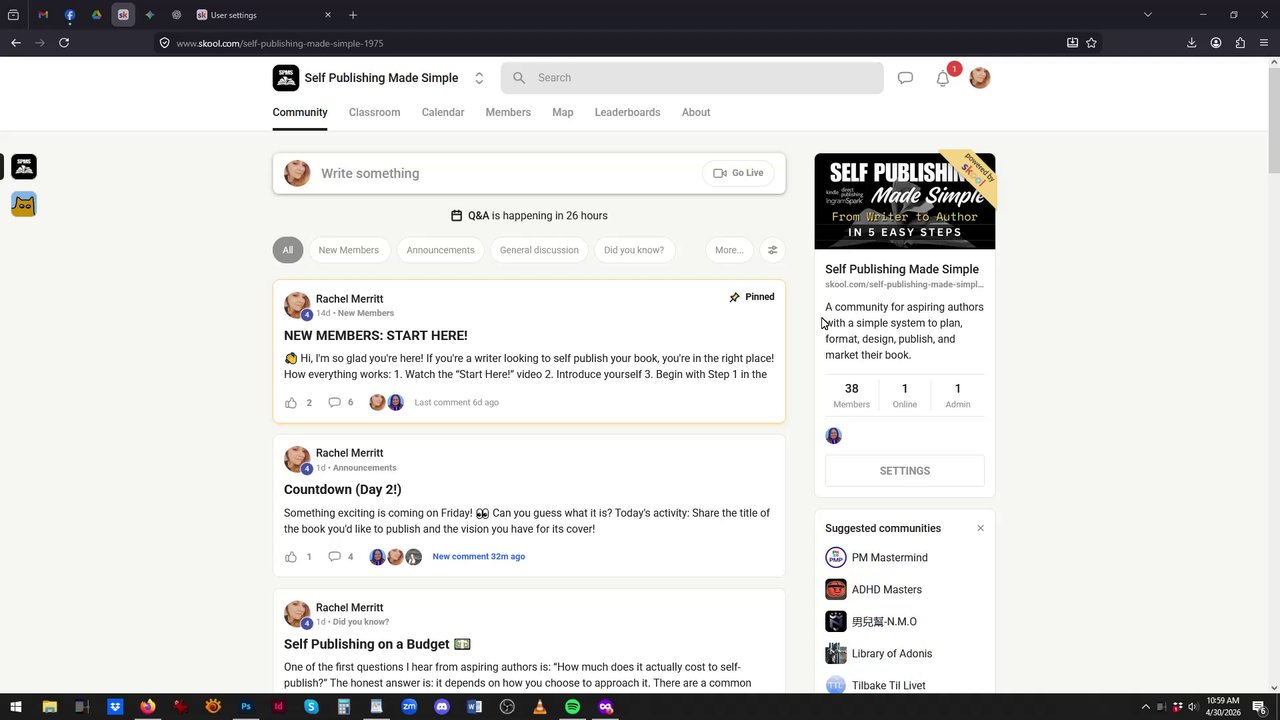Open the Spotify taskbar icon

(x=572, y=707)
